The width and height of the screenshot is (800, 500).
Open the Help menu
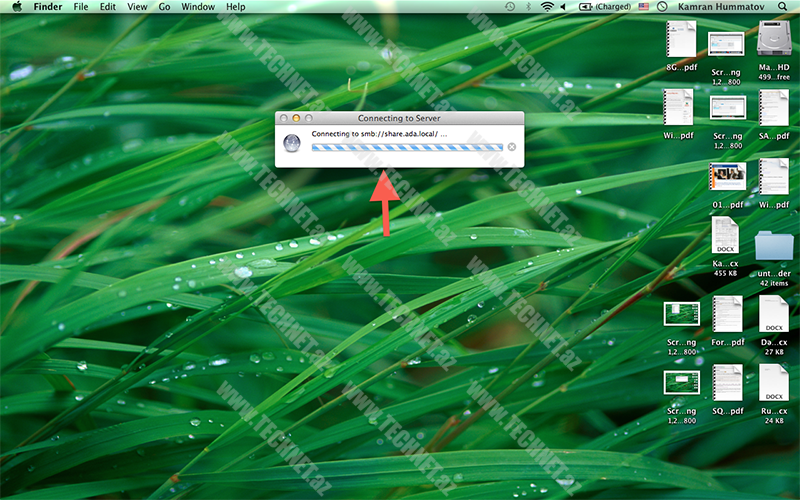[x=236, y=7]
